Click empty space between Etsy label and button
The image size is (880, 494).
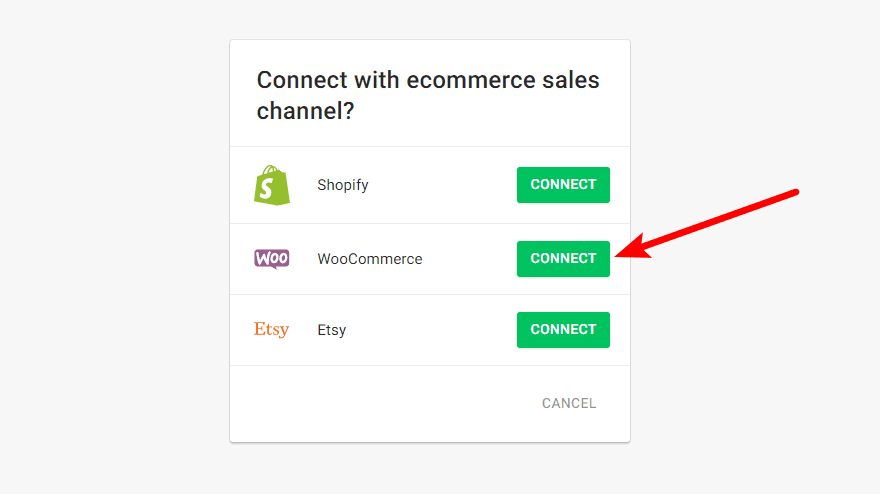click(x=430, y=330)
